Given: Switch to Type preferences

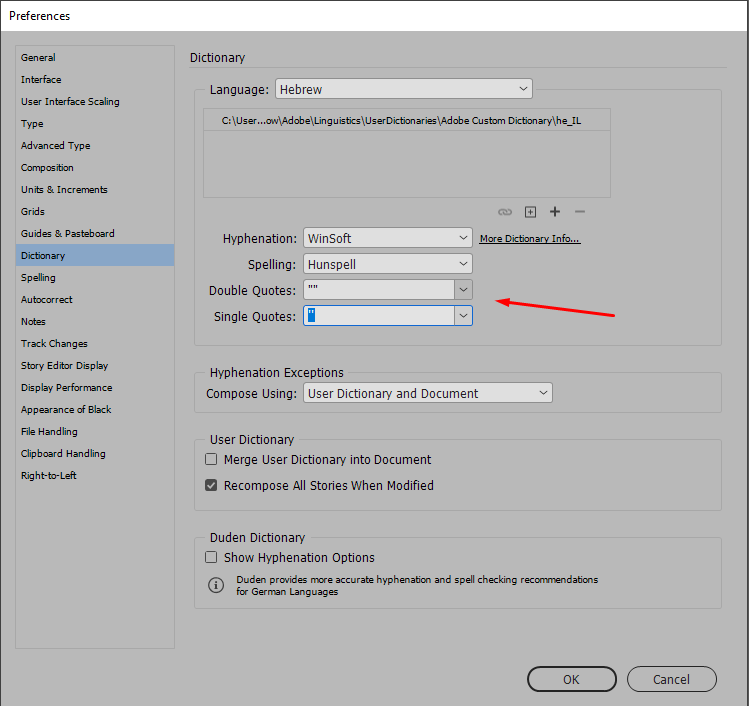Looking at the screenshot, I should (x=95, y=123).
